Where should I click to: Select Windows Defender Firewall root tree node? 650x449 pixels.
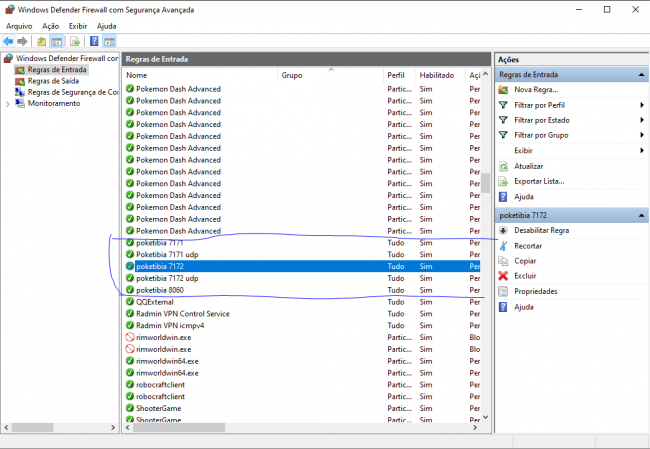click(x=67, y=58)
